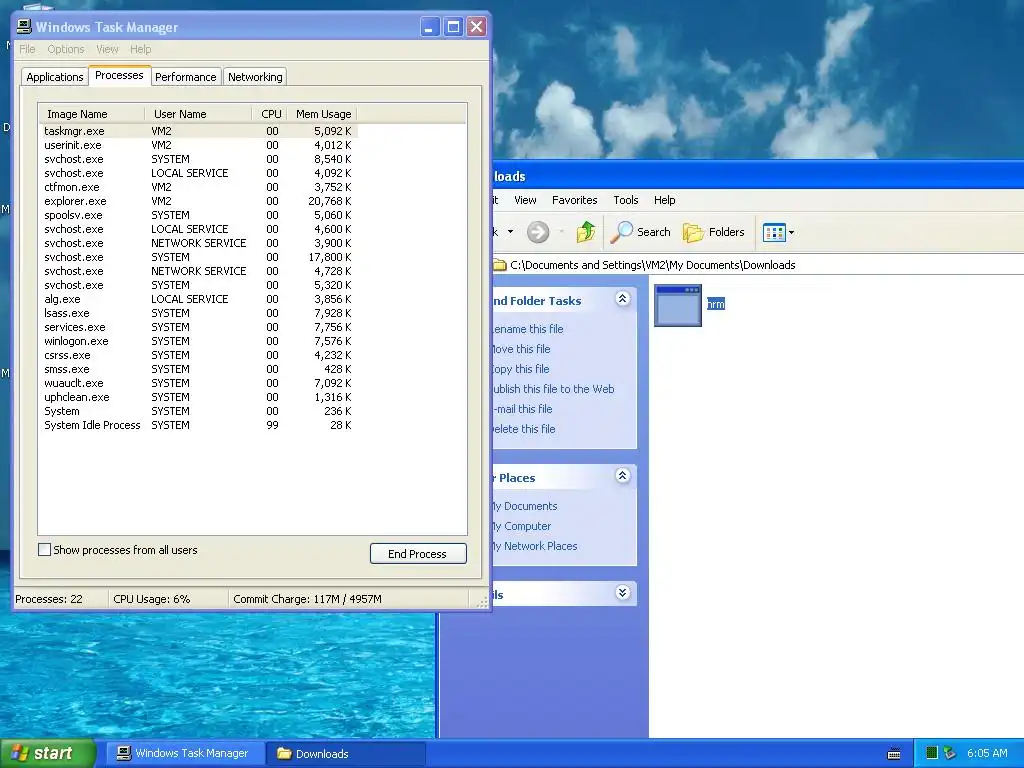The height and width of the screenshot is (768, 1024).
Task: Click E-mail this file link
Action: 522,409
